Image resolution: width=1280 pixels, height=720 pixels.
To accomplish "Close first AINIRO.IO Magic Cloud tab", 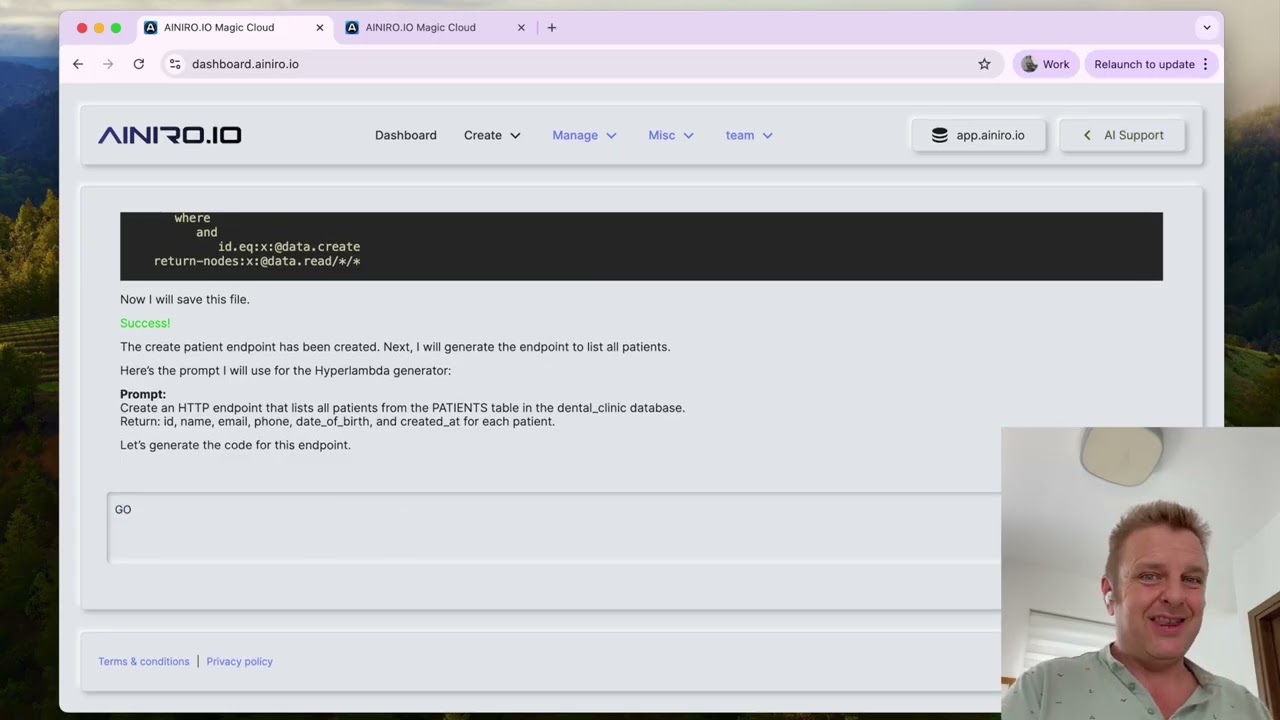I will click(320, 28).
